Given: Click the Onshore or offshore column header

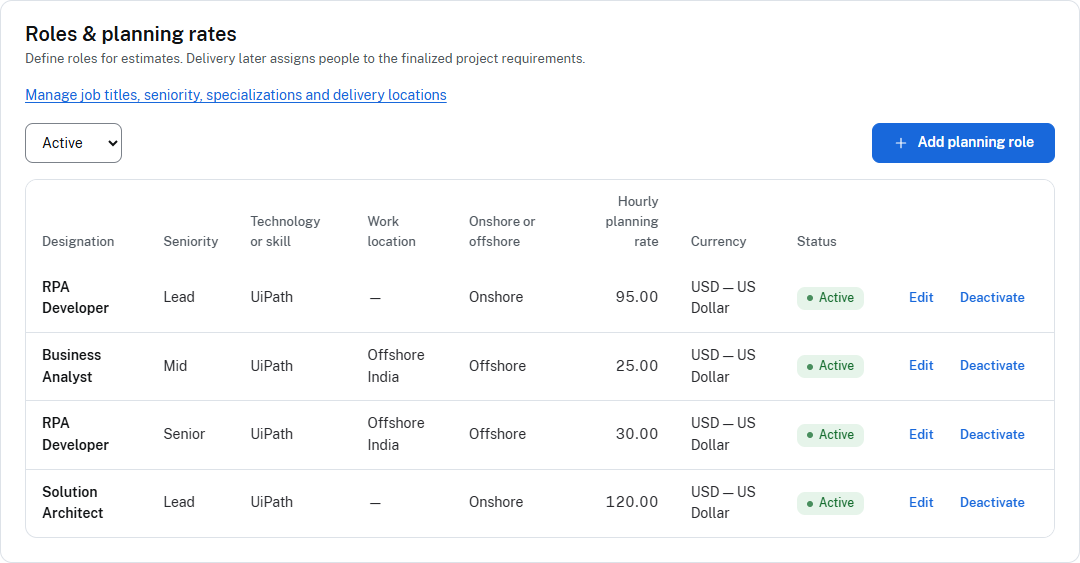Looking at the screenshot, I should 502,232.
